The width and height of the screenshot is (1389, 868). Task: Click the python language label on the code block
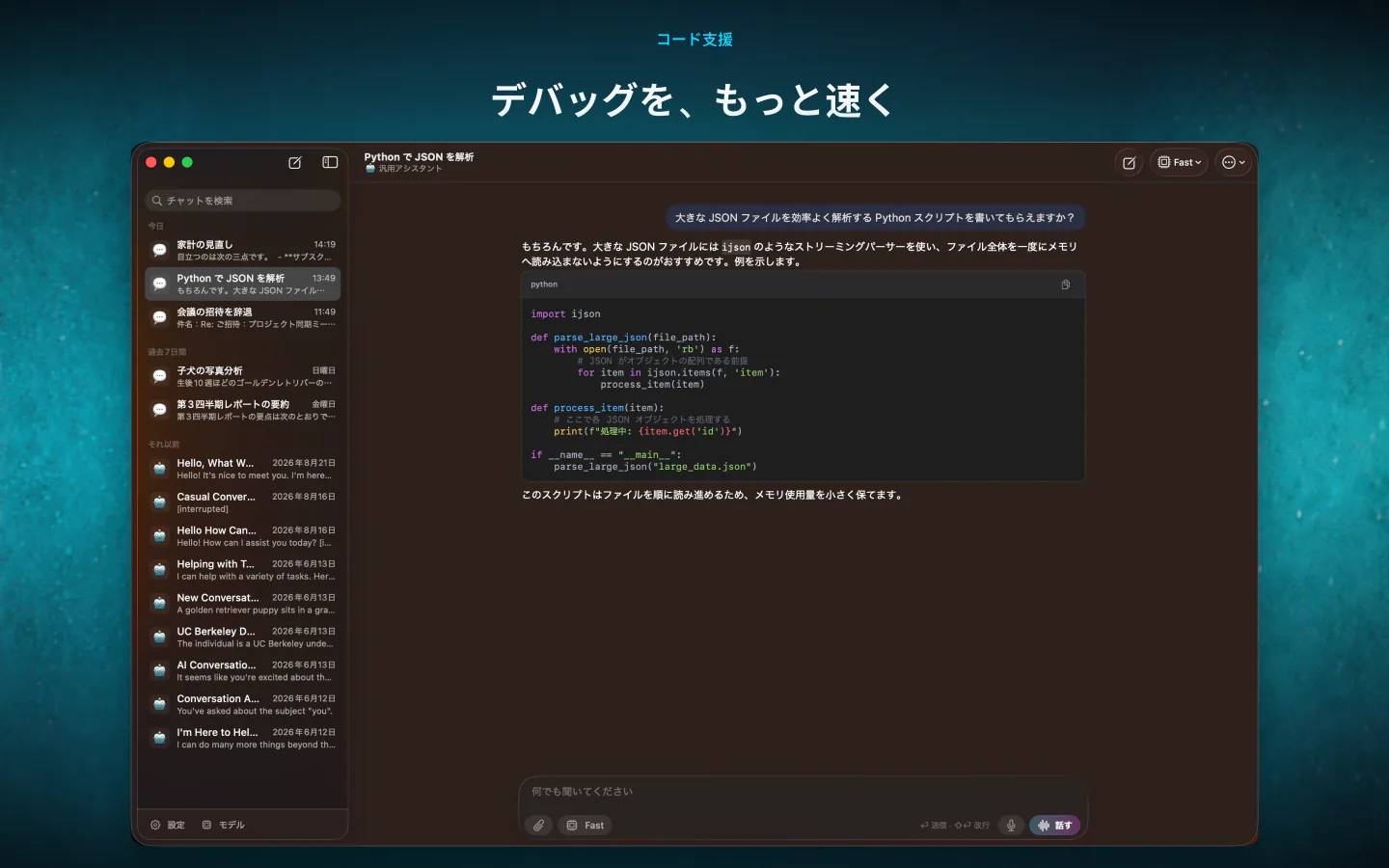coord(544,285)
